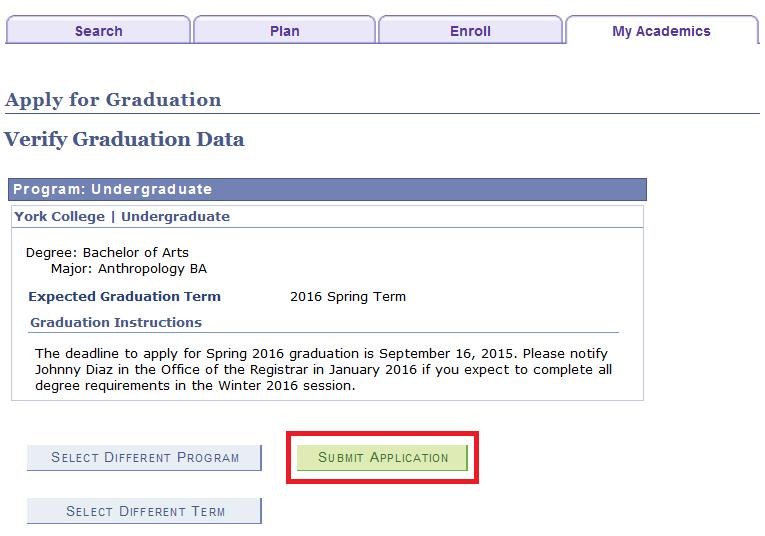Click the Program: Undergraduate header bar

(x=326, y=189)
